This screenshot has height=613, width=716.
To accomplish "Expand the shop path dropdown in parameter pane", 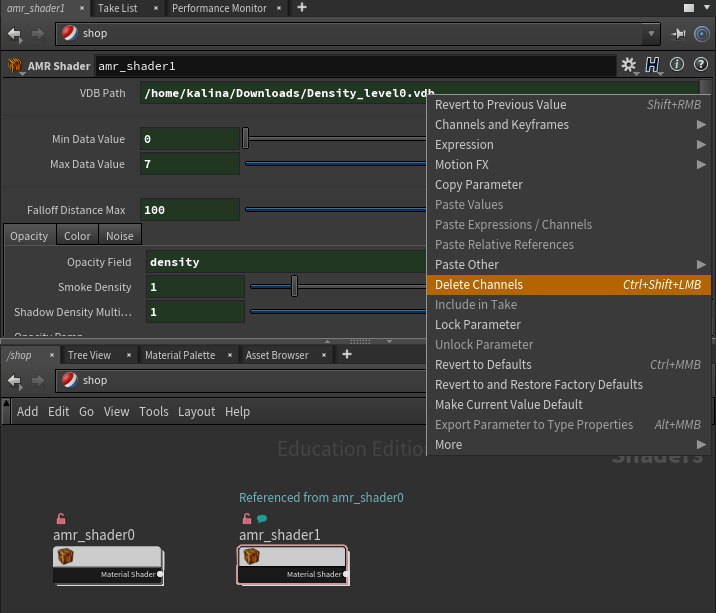I will (652, 33).
